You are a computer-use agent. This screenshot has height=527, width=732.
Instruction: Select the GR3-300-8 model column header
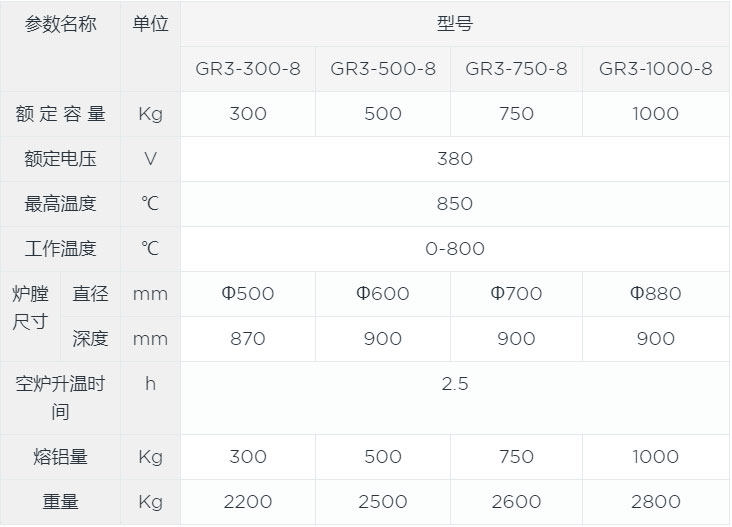pyautogui.click(x=248, y=69)
